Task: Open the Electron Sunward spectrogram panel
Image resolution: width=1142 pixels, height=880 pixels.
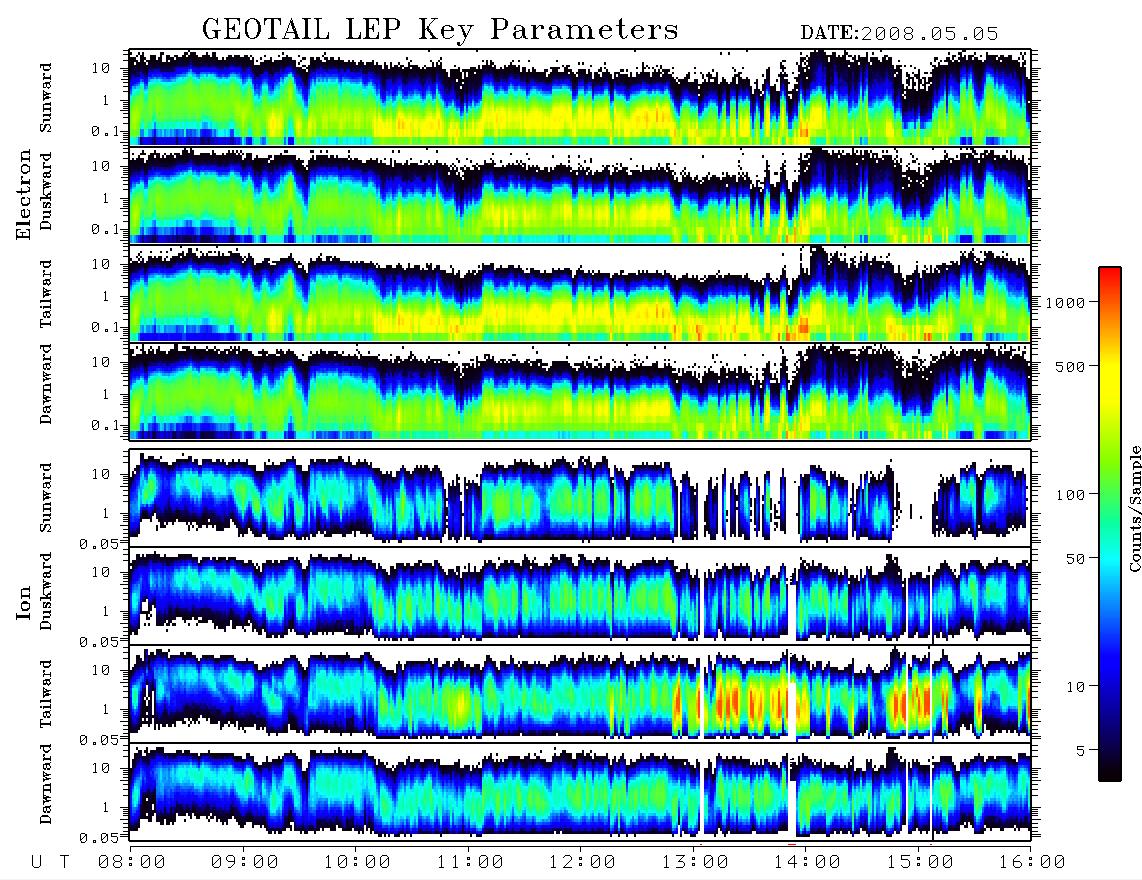Action: 580,98
